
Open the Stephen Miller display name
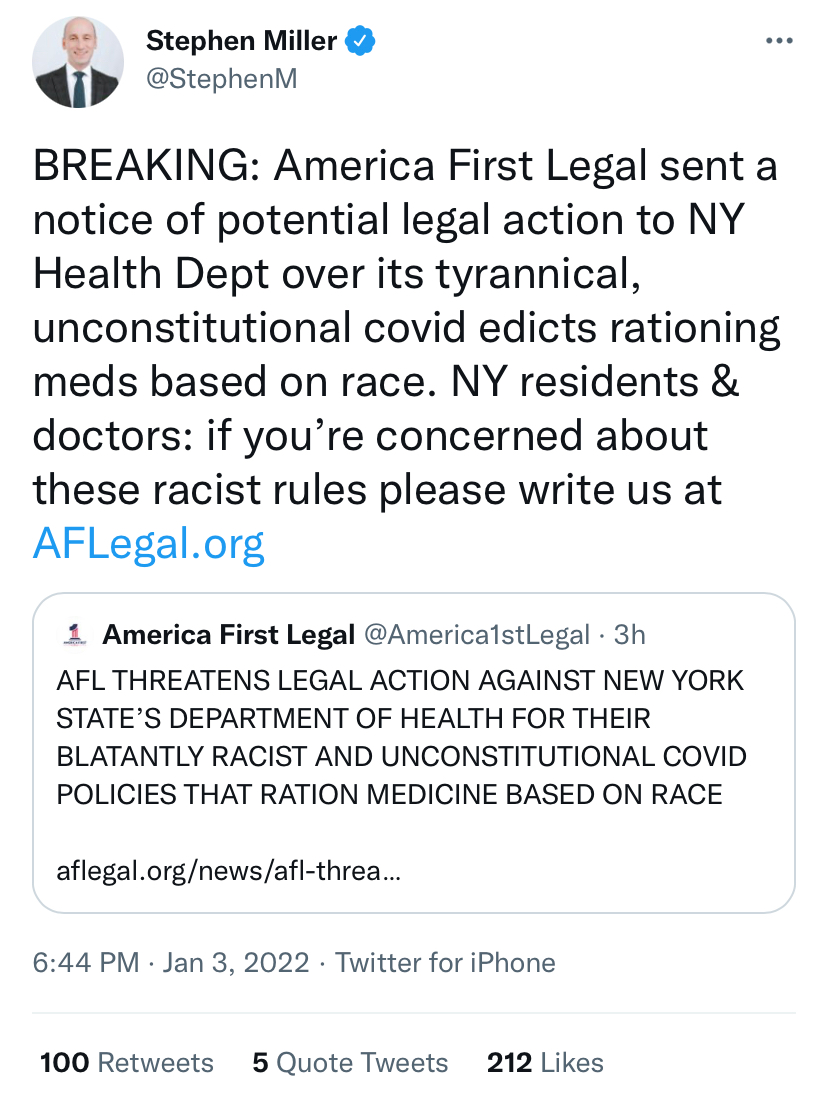click(x=242, y=42)
